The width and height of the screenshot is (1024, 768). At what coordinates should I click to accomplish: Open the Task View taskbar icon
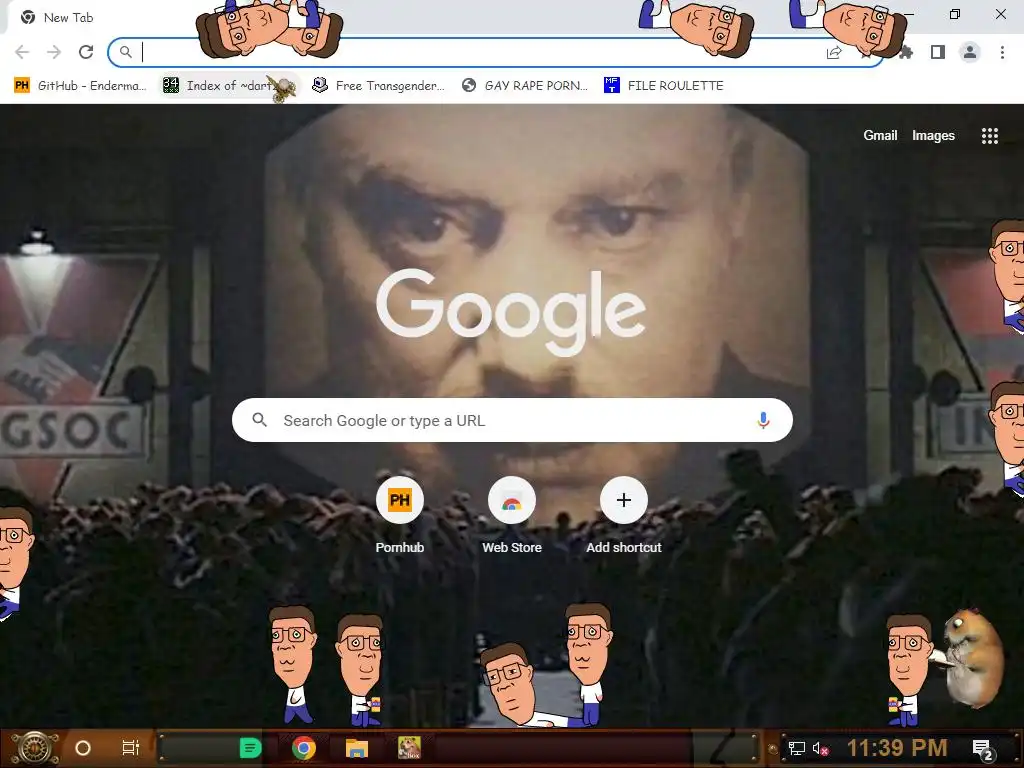pos(131,748)
